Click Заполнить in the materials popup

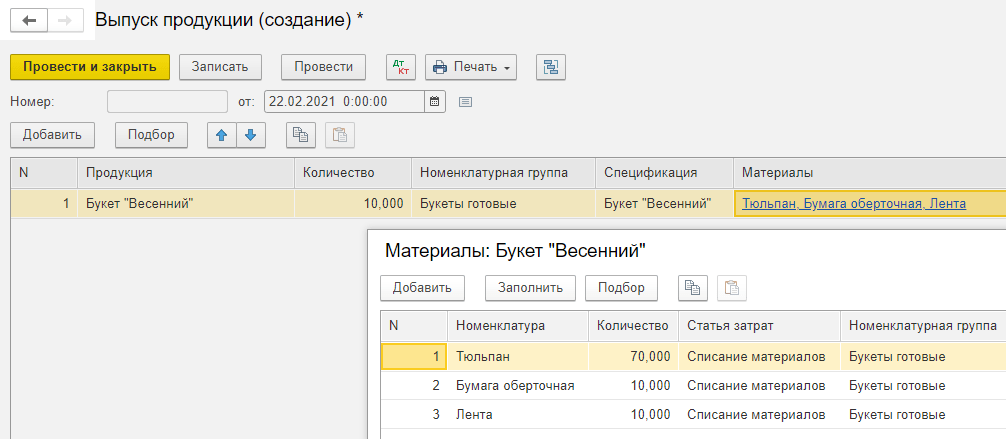click(530, 288)
